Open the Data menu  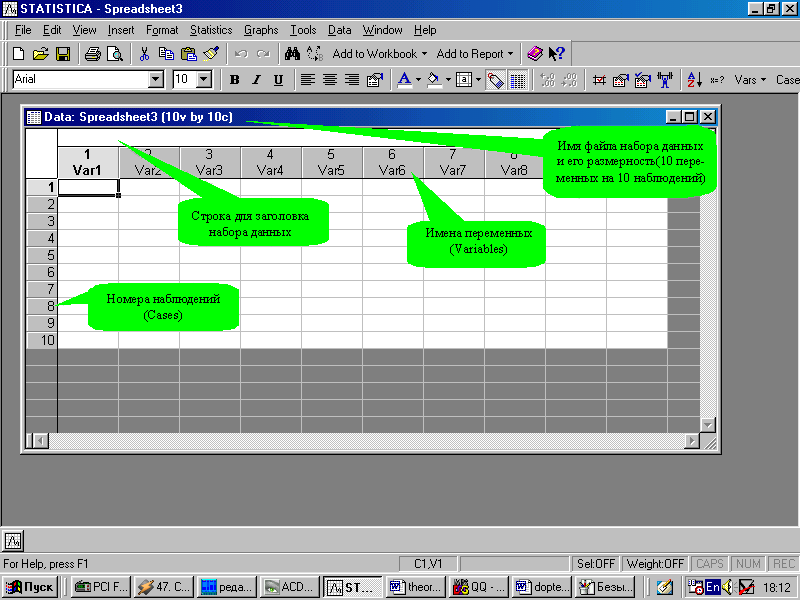coord(339,30)
